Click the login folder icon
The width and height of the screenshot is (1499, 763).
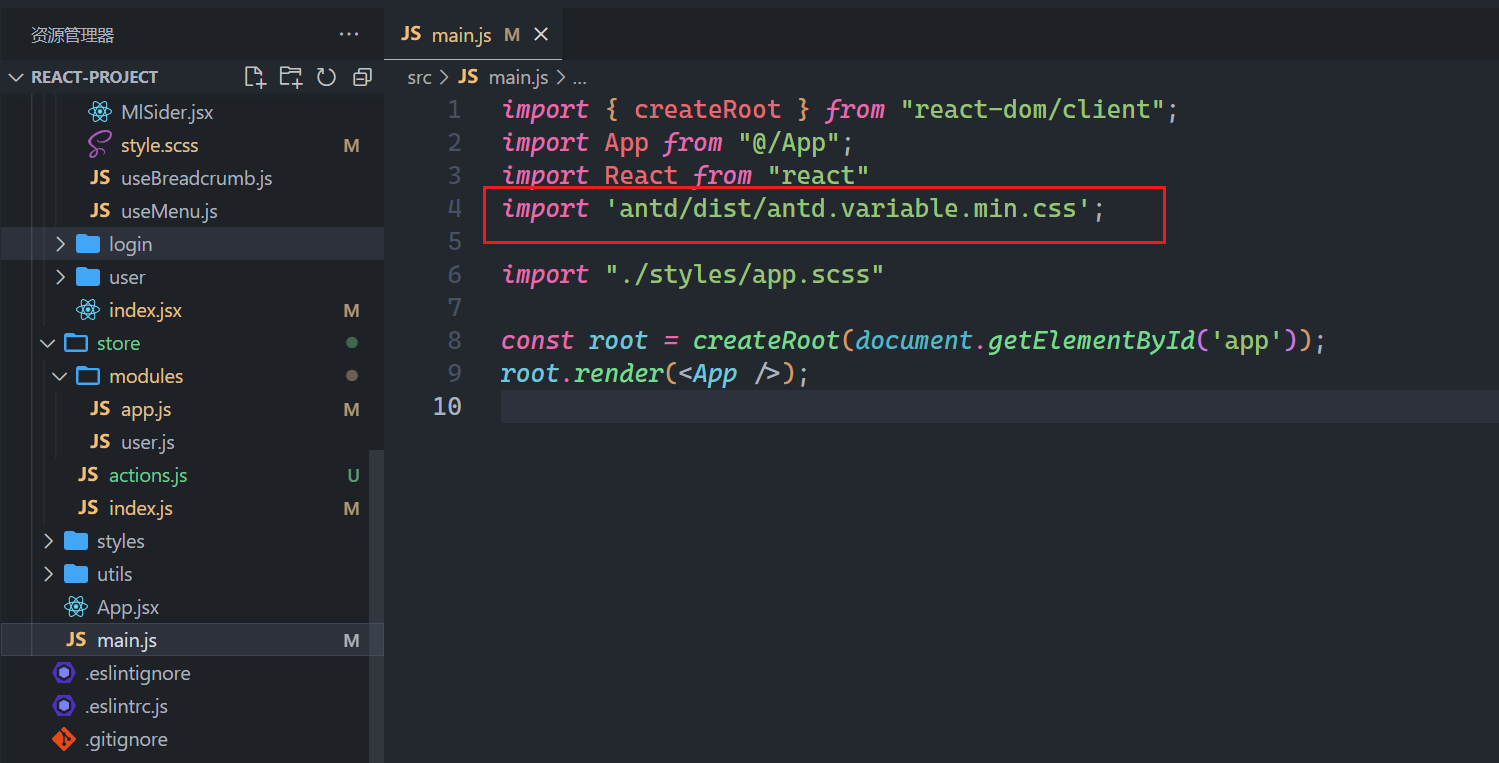(x=88, y=244)
